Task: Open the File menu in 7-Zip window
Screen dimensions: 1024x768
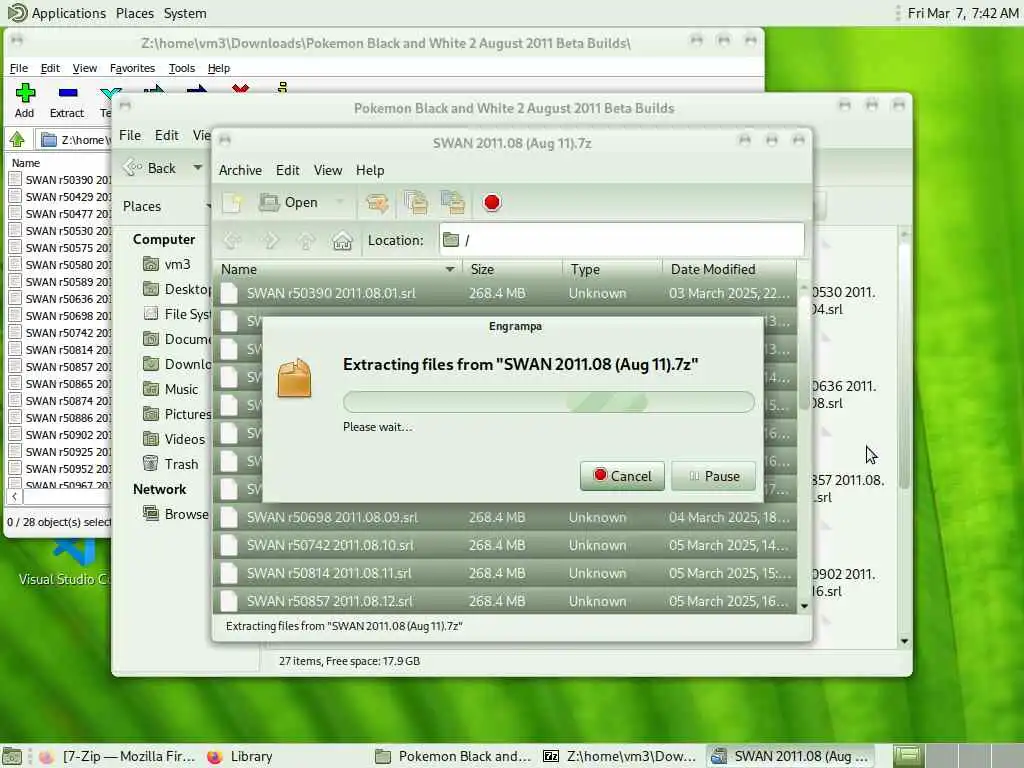Action: [x=19, y=68]
